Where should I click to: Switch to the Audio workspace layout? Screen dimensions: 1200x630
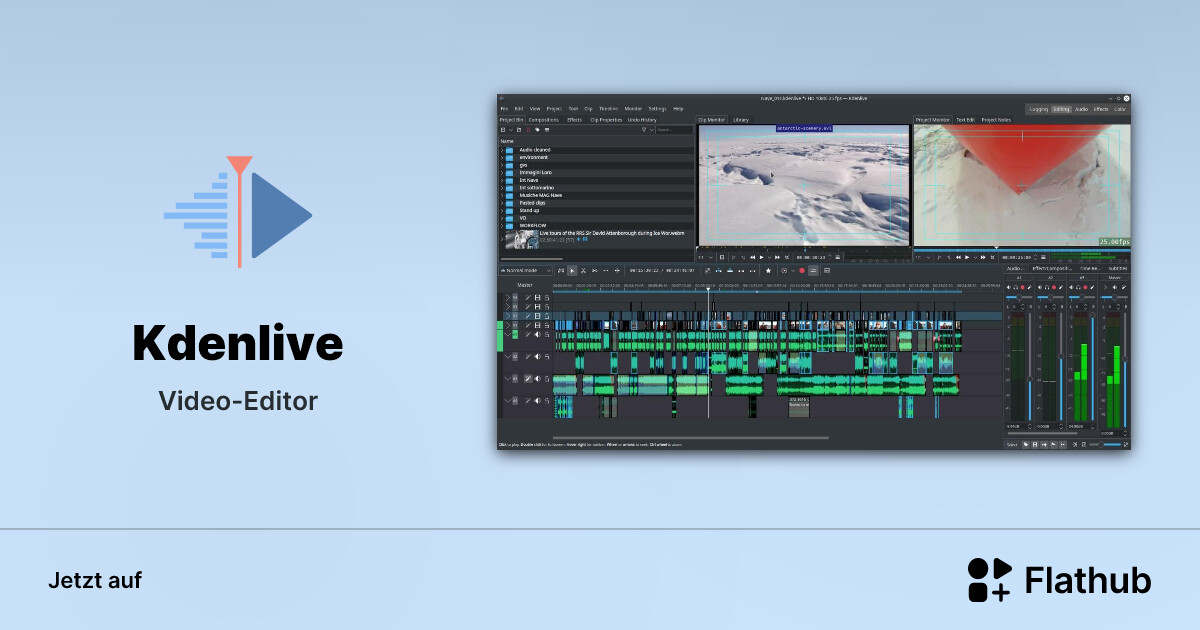click(1082, 108)
